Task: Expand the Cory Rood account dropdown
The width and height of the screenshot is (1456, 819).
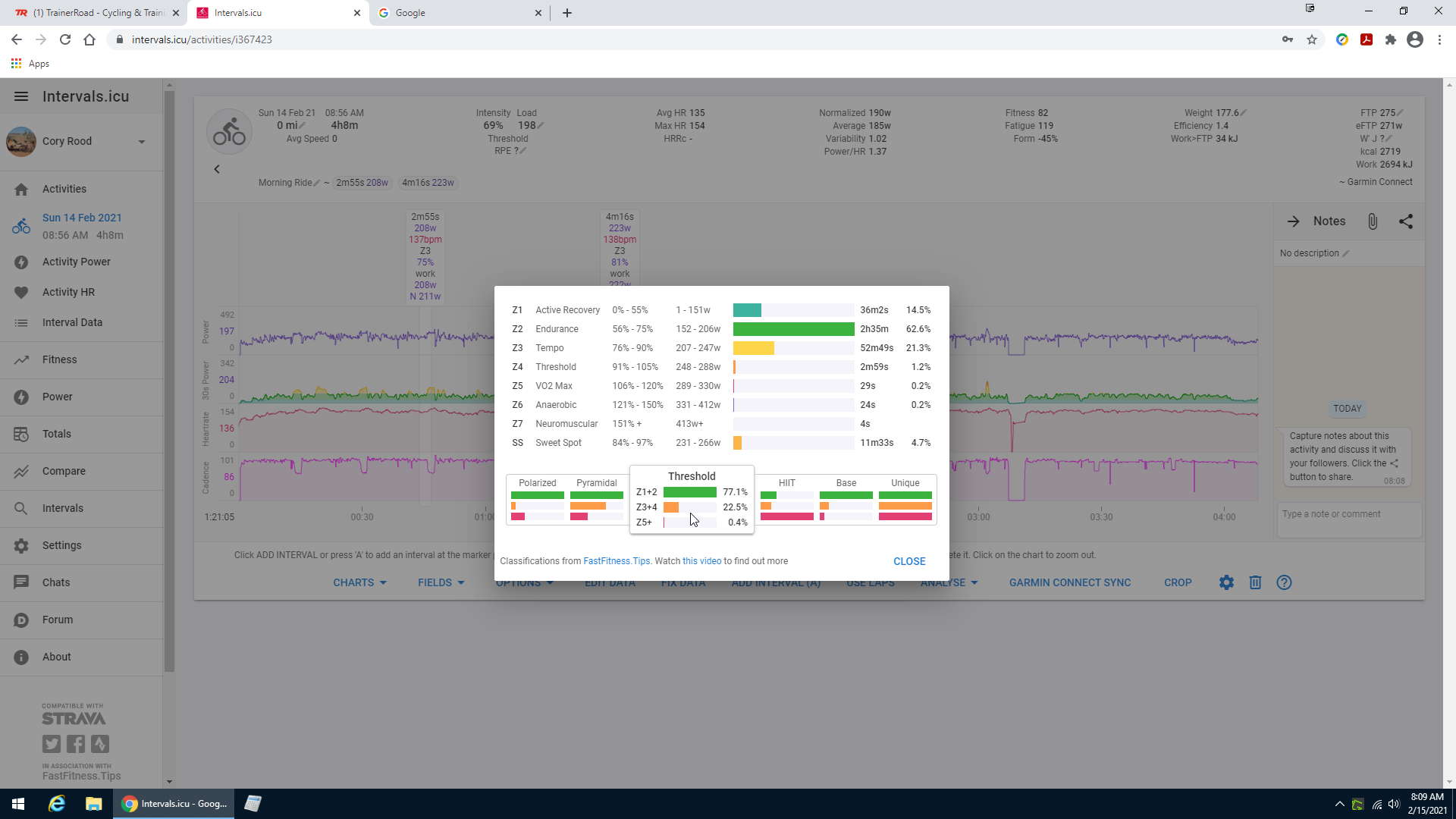Action: 142,142
